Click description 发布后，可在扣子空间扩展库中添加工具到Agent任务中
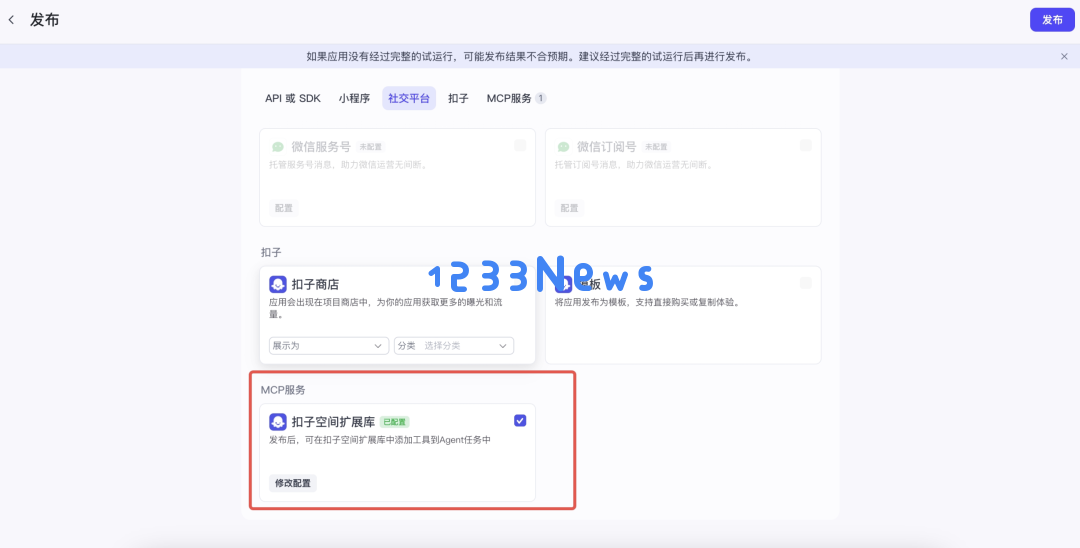Image resolution: width=1080 pixels, height=548 pixels. pos(380,440)
